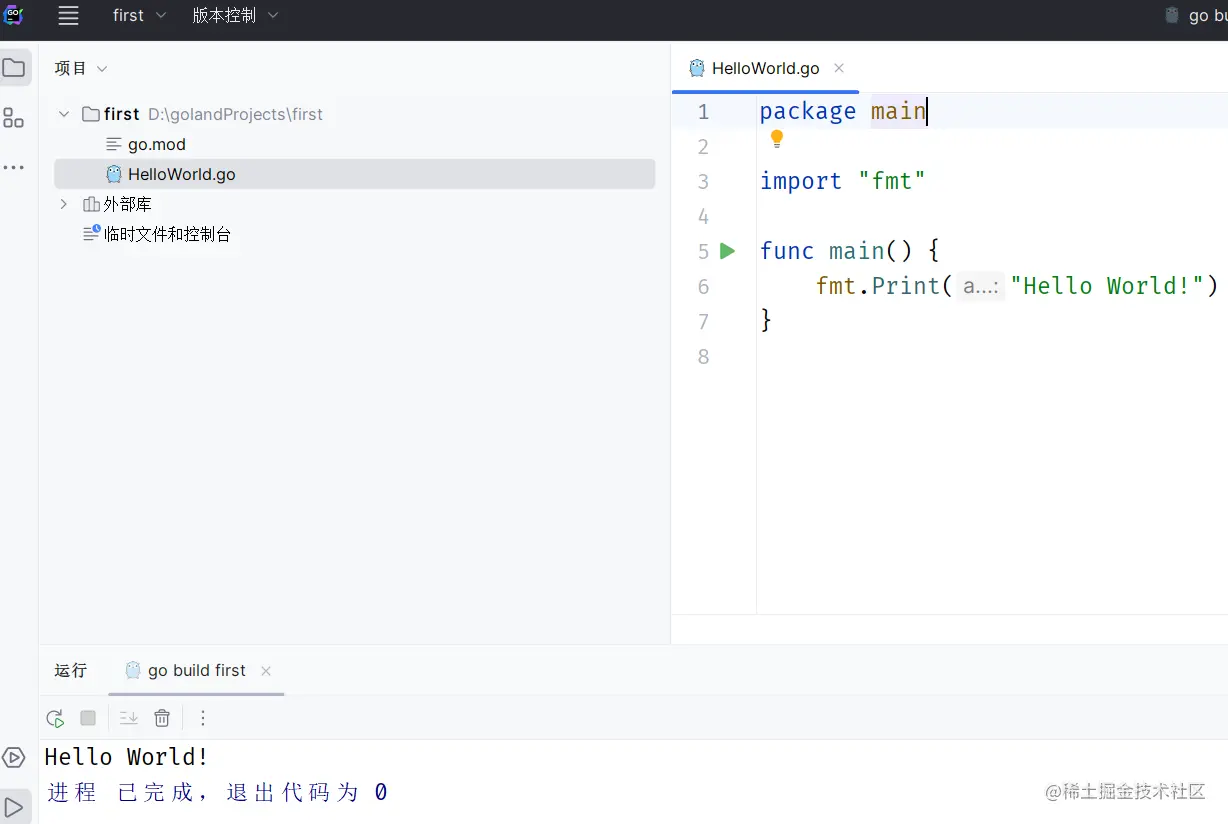Viewport: 1228px width, 824px height.
Task: Select 临时文件和控制台 in project tree
Action: [x=167, y=234]
